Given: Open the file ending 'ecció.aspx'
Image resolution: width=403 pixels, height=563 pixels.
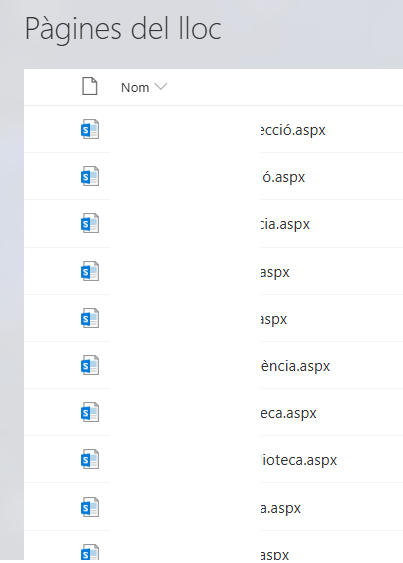Looking at the screenshot, I should (x=293, y=130).
